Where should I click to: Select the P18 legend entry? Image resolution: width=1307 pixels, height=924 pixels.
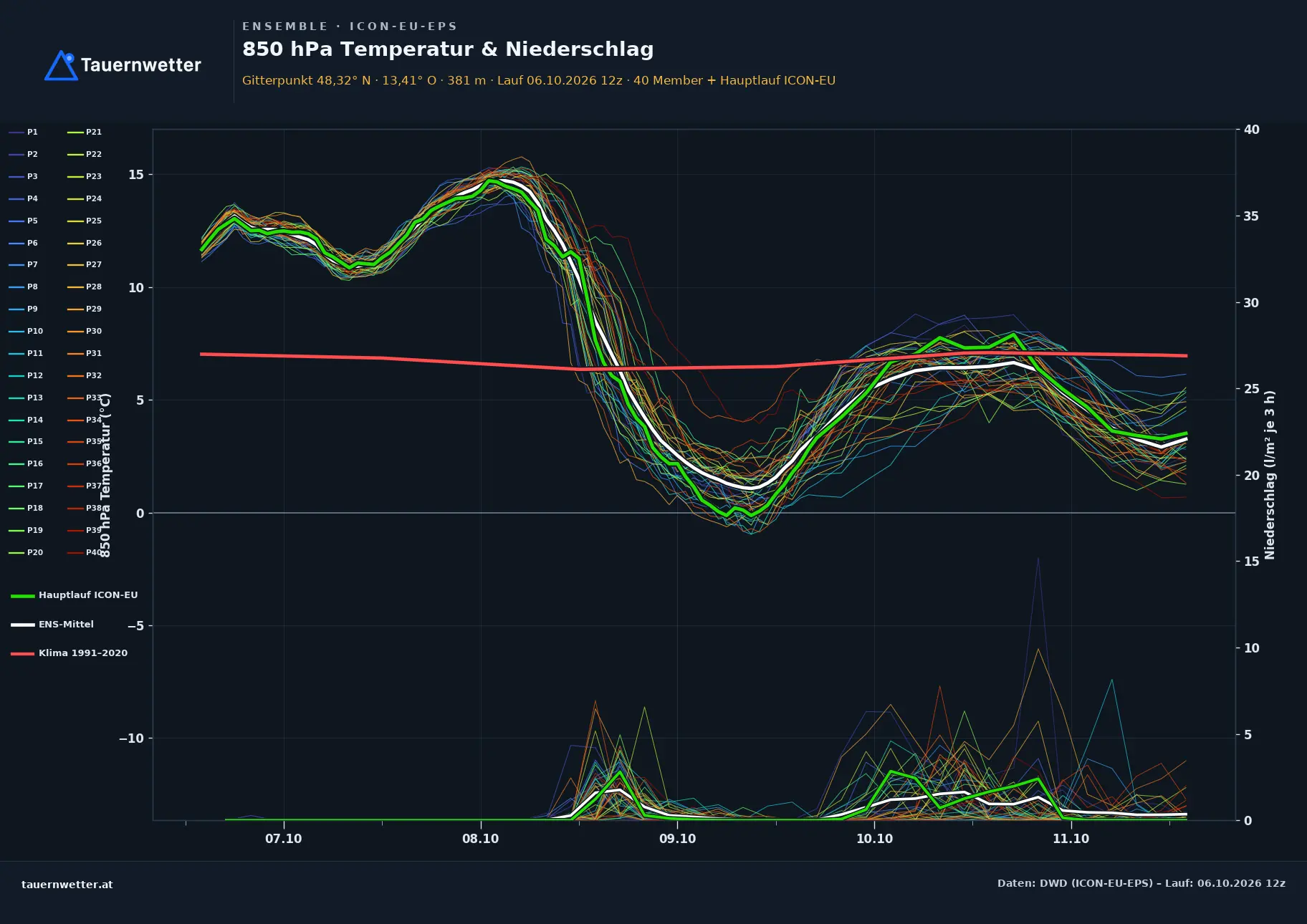point(26,508)
